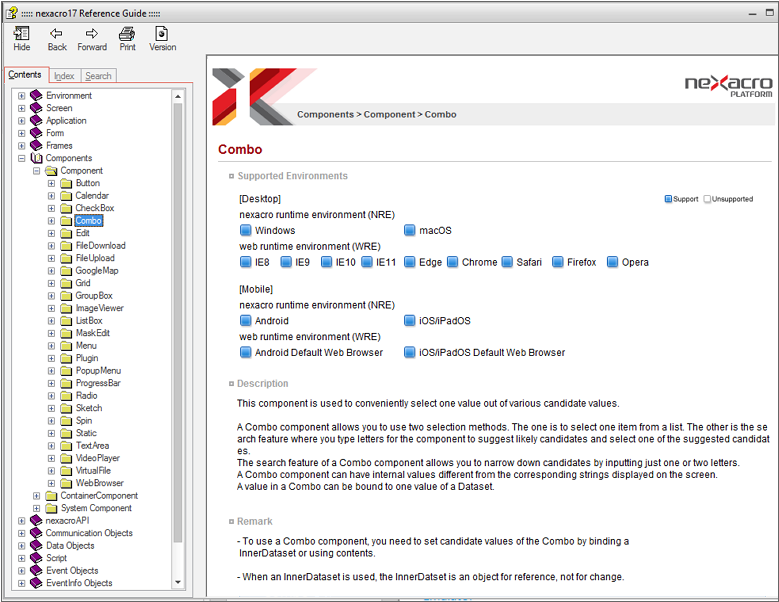The image size is (779, 602).
Task: Click the open Components book icon
Action: click(x=36, y=158)
